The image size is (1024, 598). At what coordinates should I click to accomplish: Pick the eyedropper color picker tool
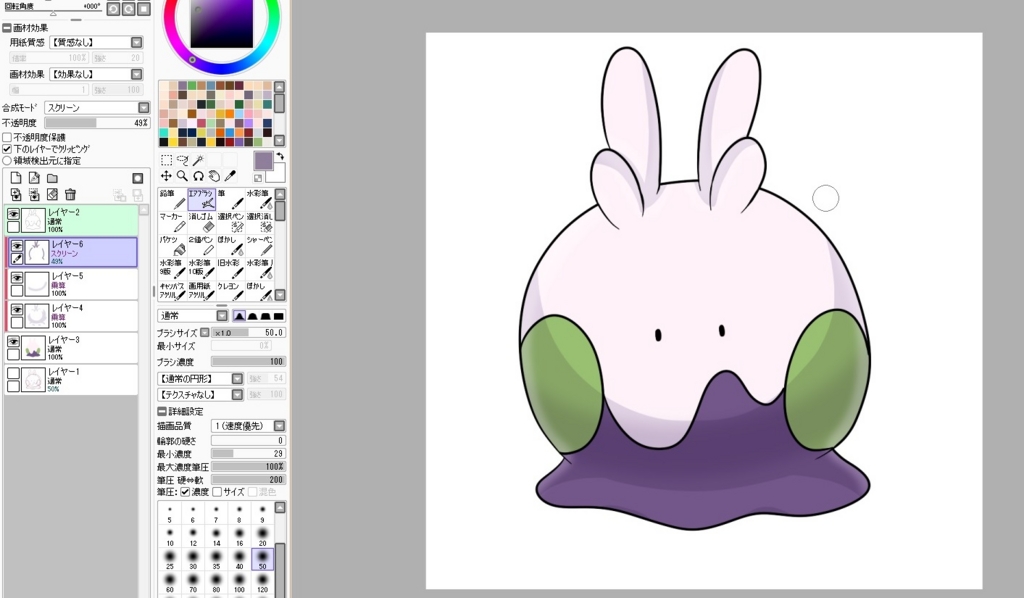point(230,176)
